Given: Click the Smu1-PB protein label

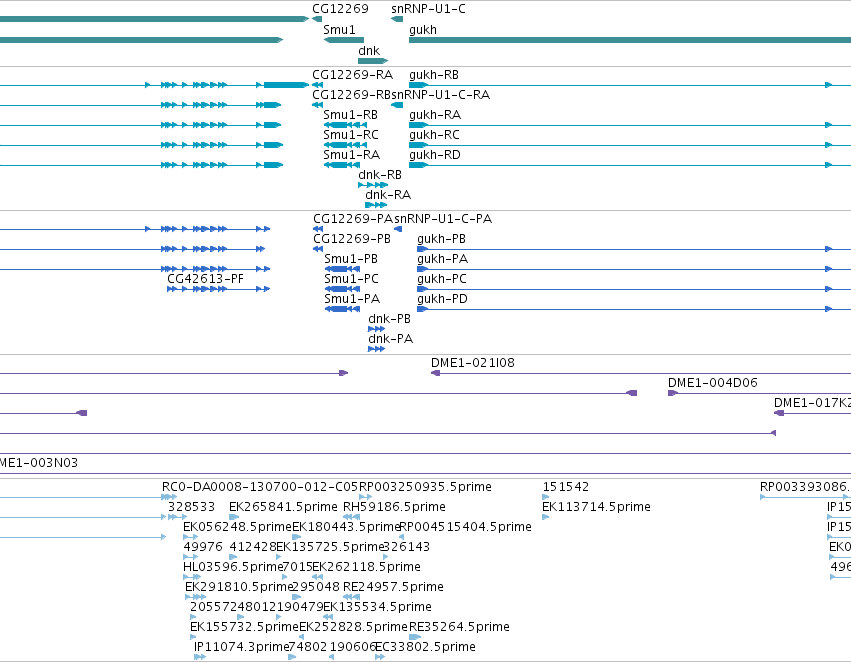Looking at the screenshot, I should pyautogui.click(x=351, y=259).
